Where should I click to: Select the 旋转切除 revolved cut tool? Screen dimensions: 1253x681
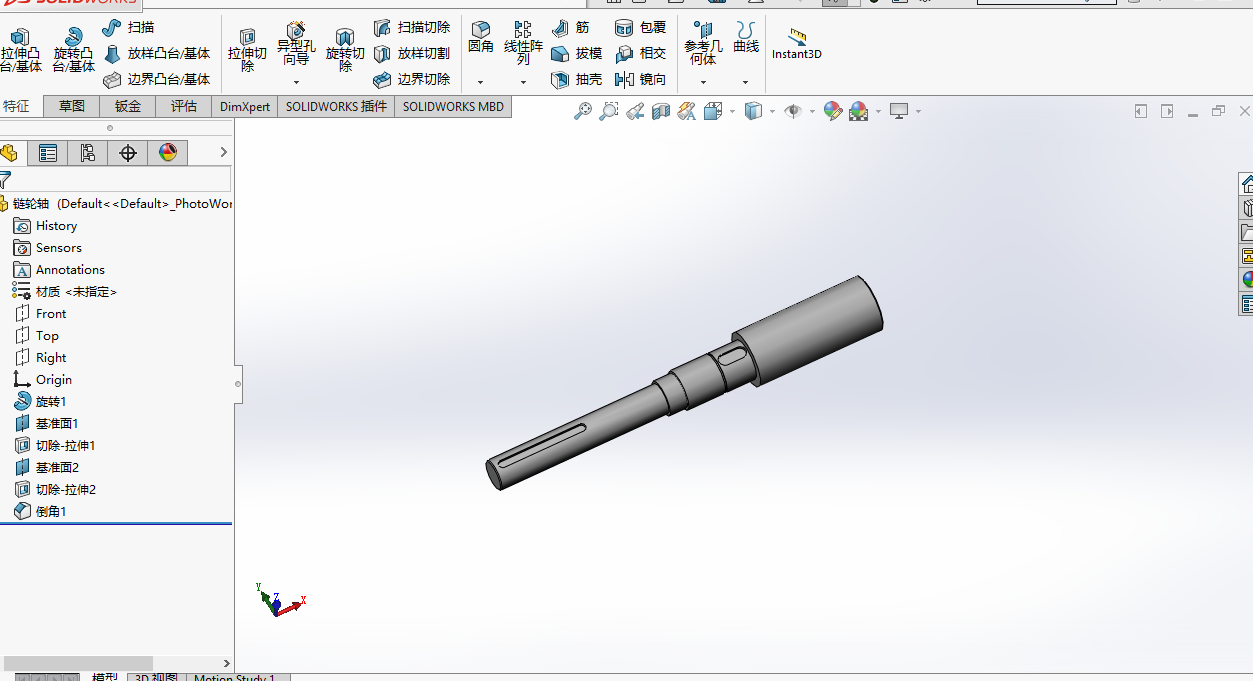[345, 50]
